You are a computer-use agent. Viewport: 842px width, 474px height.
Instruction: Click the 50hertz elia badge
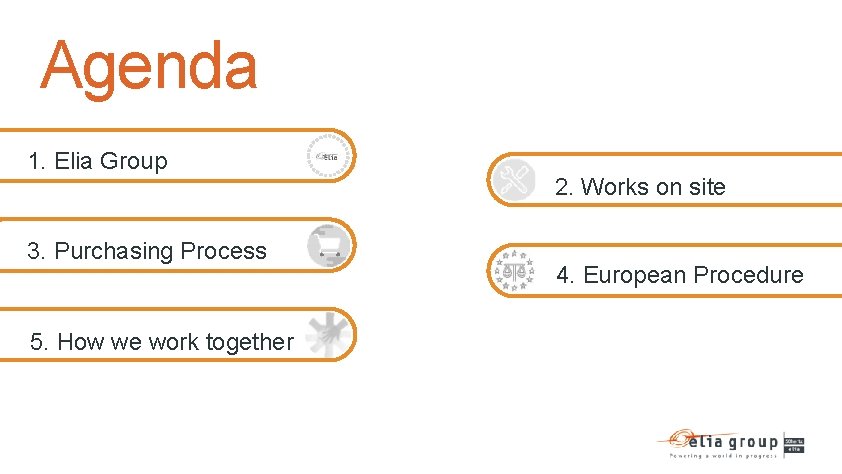(796, 442)
